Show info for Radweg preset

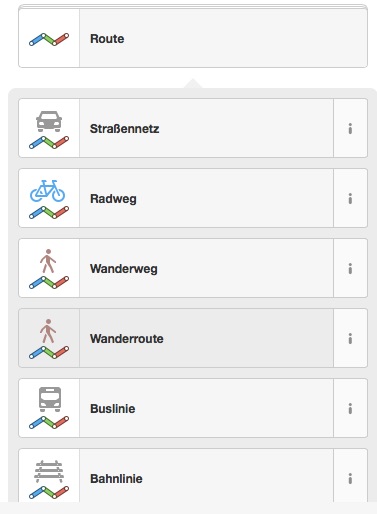(350, 198)
